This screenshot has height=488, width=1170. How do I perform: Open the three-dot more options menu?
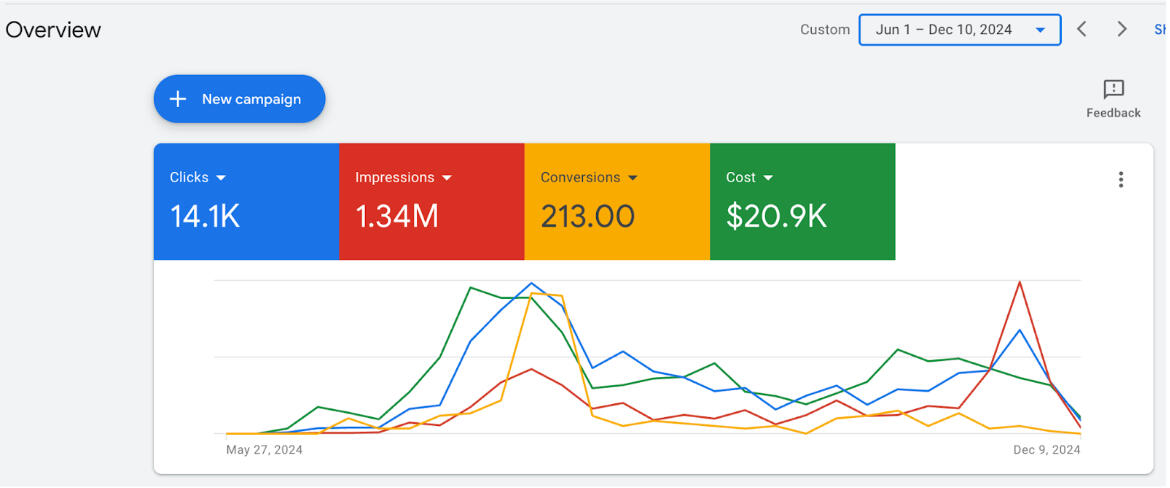[x=1121, y=180]
